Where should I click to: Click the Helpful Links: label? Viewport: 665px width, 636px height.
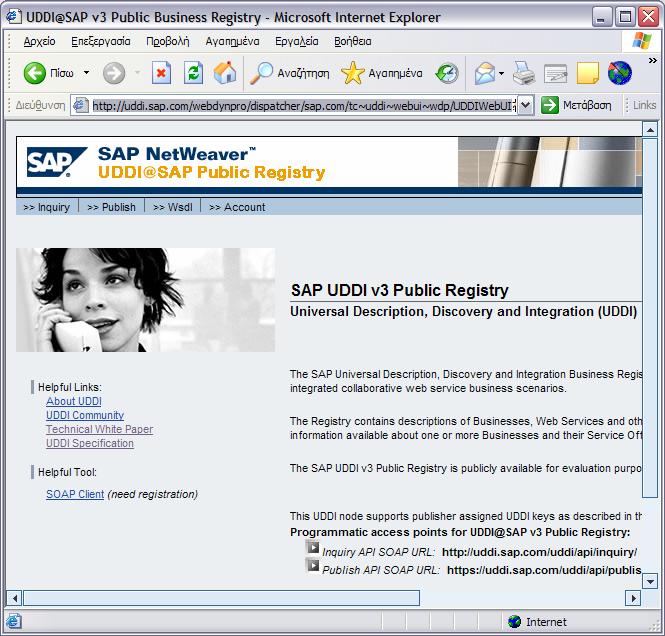click(x=70, y=387)
